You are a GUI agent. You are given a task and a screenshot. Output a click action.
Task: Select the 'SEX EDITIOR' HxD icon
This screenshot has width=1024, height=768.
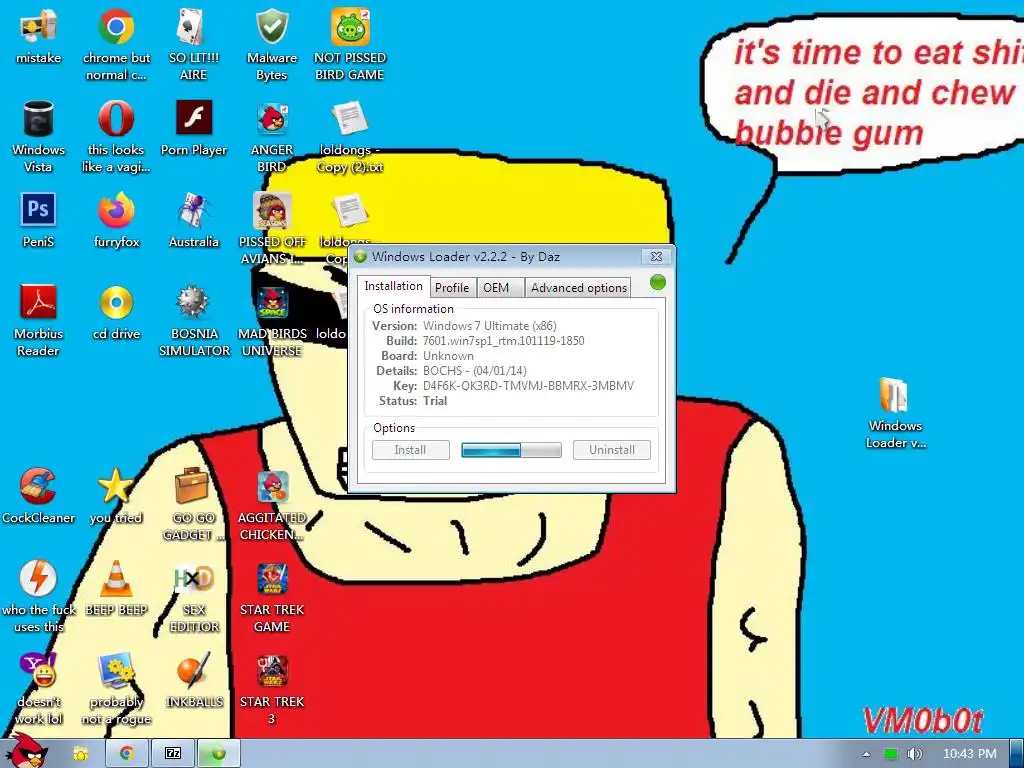[193, 597]
